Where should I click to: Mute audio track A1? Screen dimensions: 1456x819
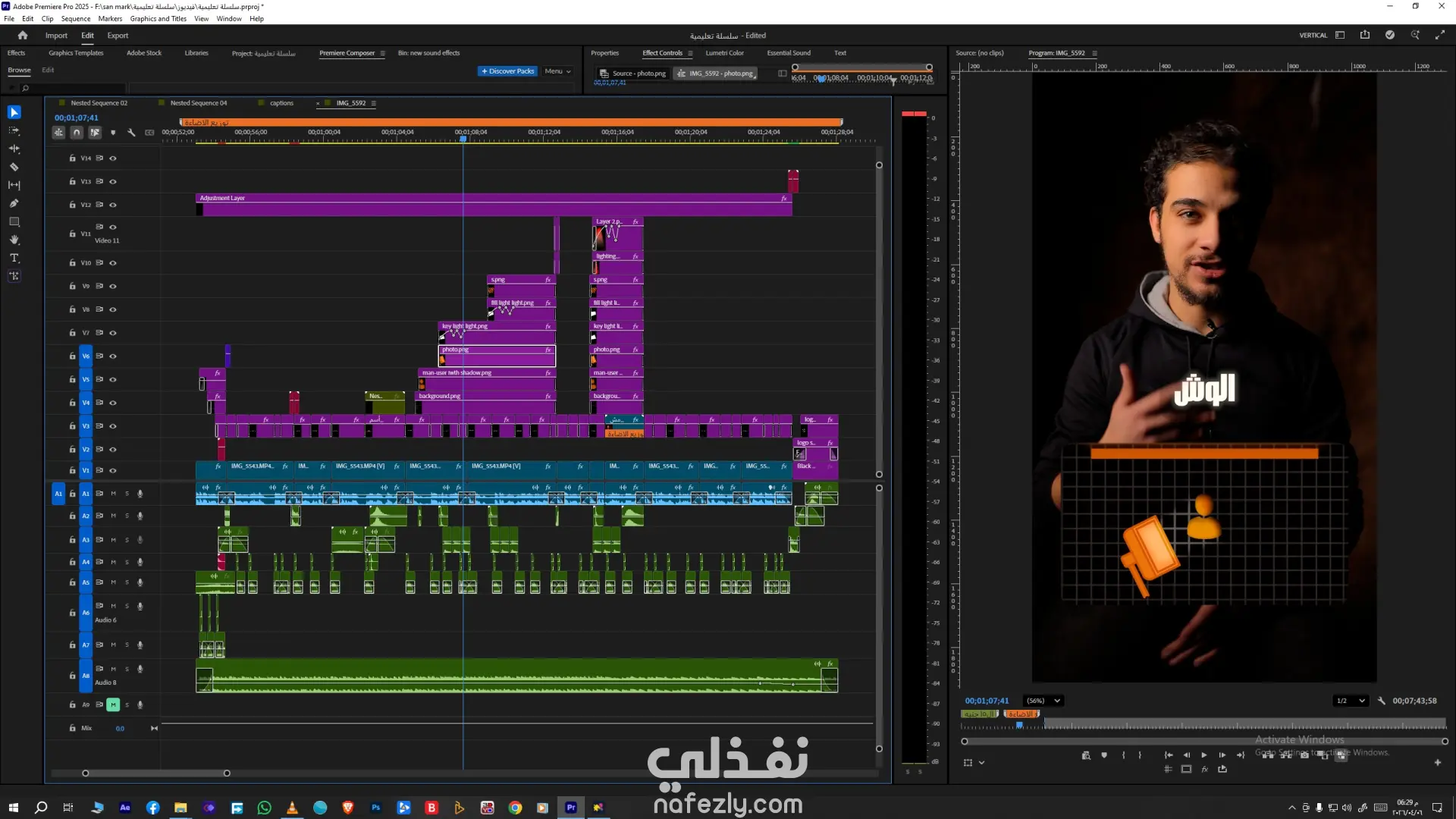click(114, 494)
